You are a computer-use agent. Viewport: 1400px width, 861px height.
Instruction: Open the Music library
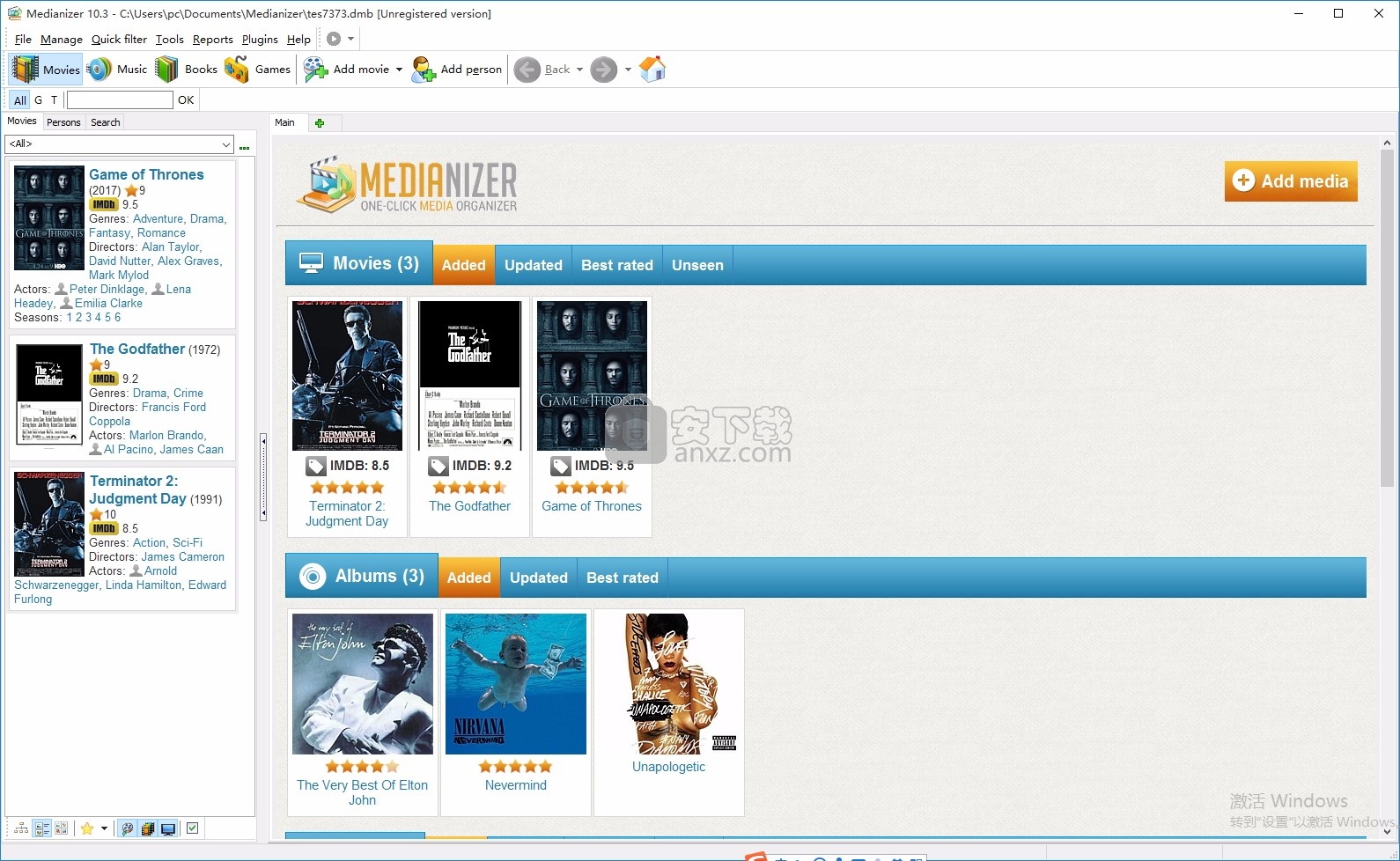click(x=118, y=70)
